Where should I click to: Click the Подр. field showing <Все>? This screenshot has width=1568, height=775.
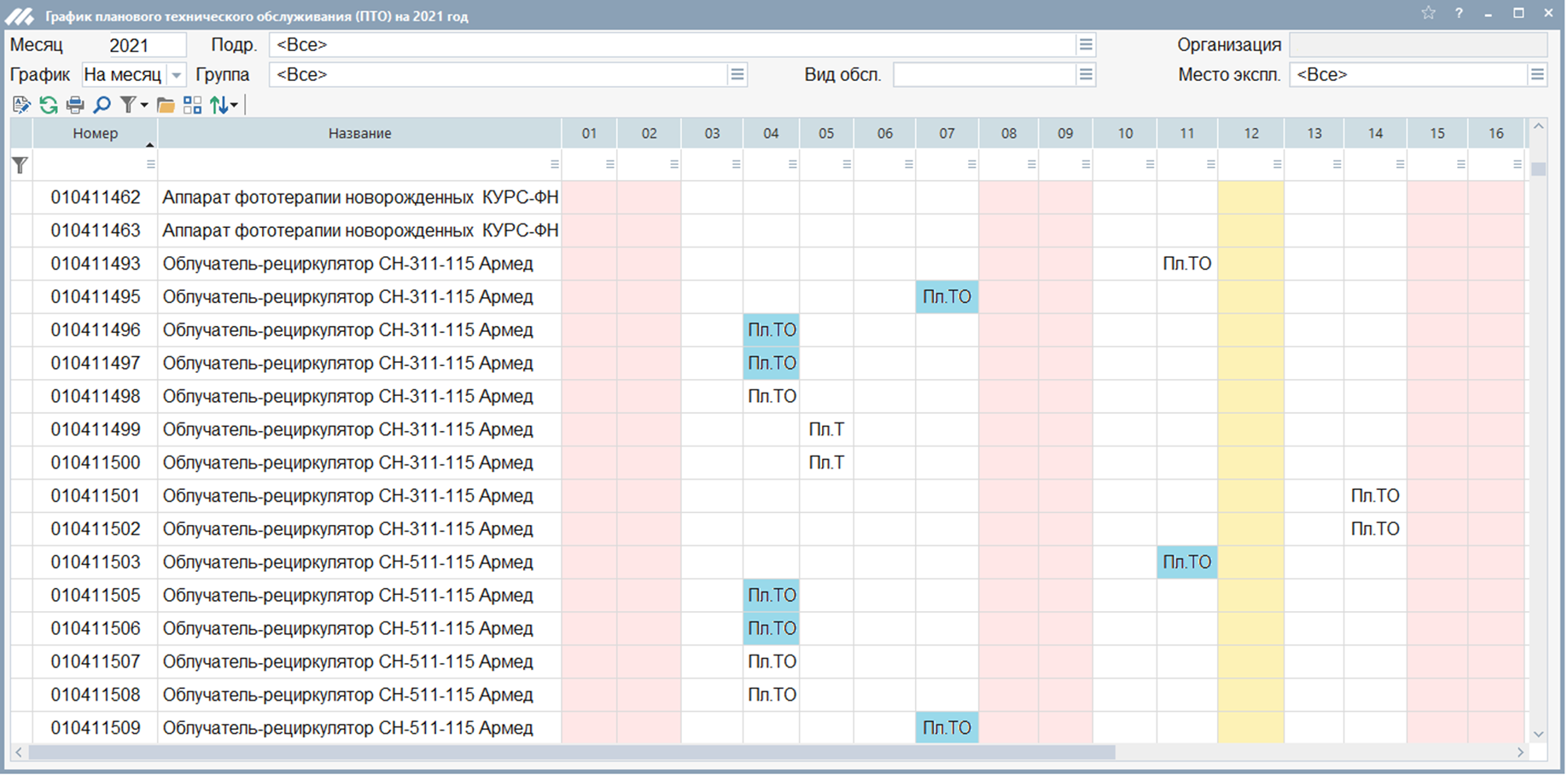[673, 44]
